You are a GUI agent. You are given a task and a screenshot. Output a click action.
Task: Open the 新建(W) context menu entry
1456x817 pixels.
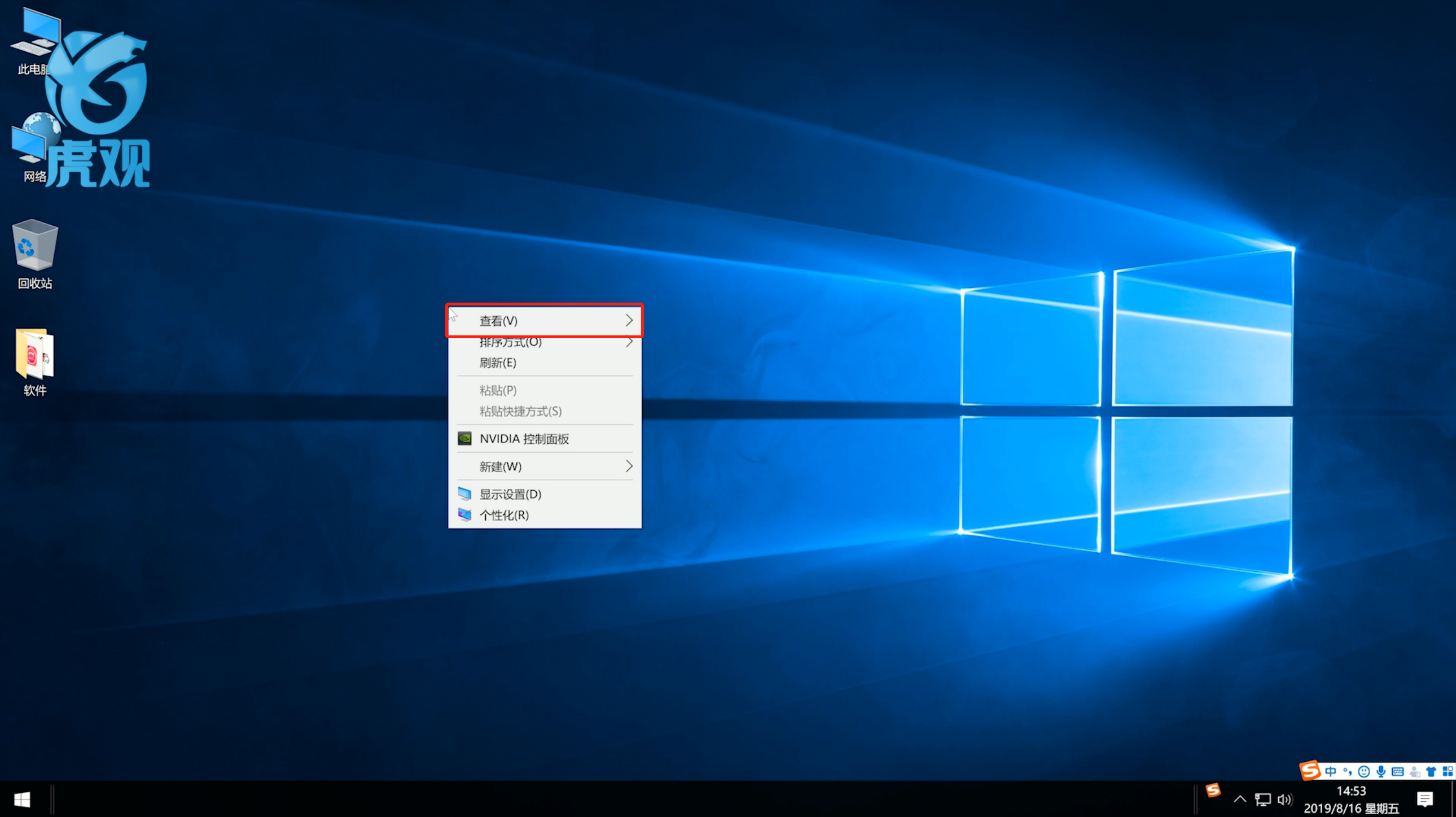[545, 466]
